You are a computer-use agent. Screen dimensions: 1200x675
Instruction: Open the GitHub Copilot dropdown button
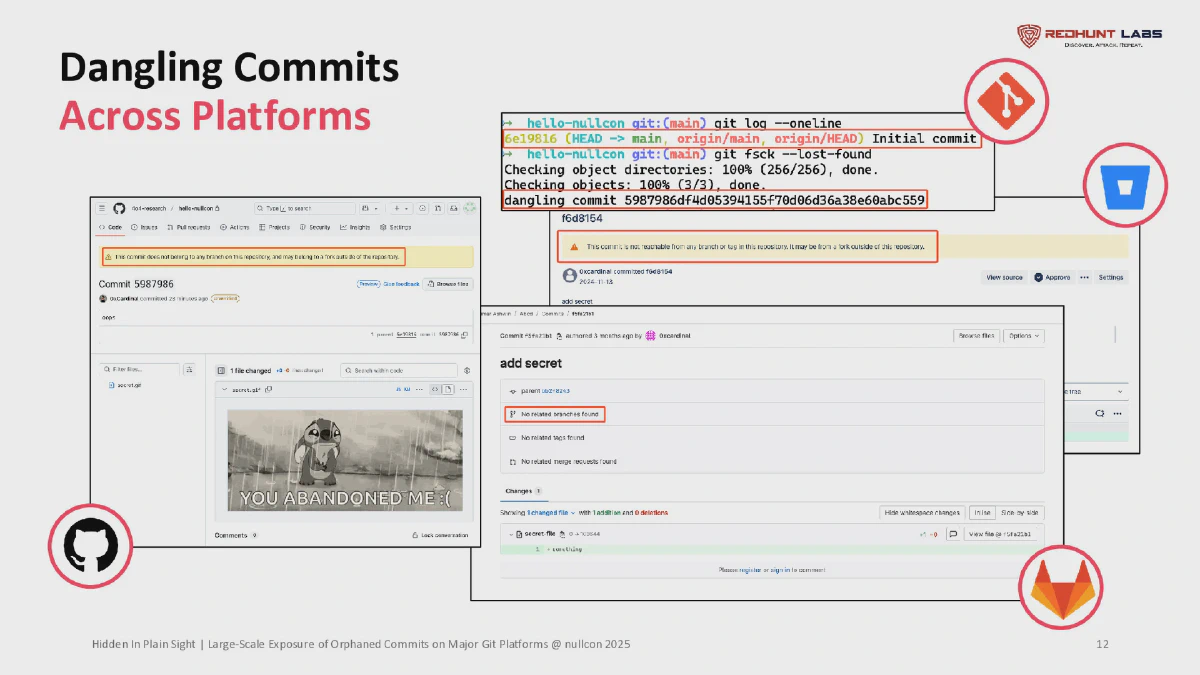[371, 208]
